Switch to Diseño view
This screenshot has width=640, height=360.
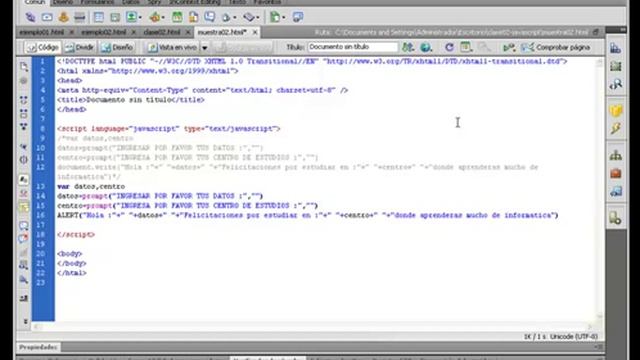117,47
